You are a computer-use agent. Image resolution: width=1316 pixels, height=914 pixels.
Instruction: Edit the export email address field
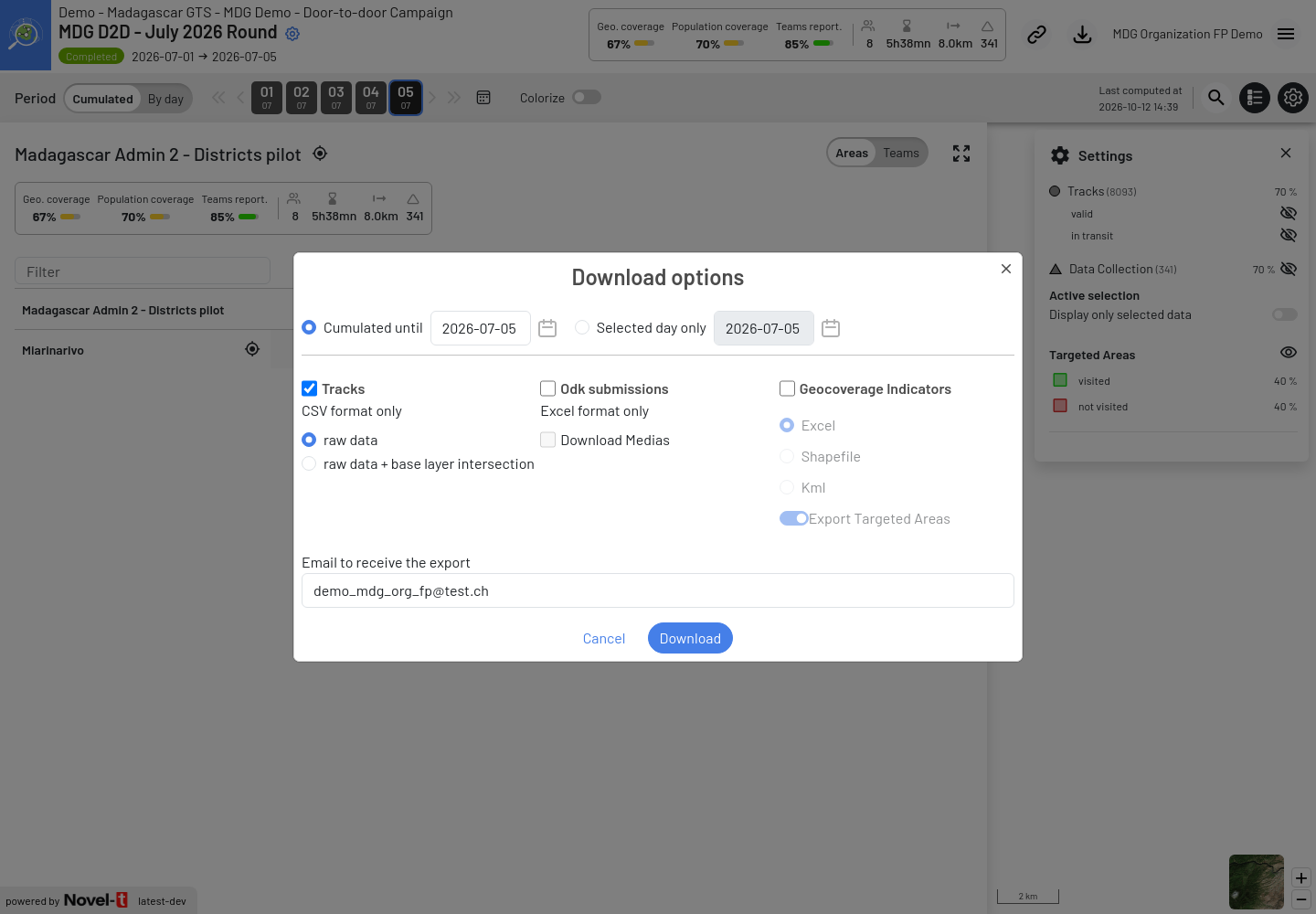click(658, 590)
